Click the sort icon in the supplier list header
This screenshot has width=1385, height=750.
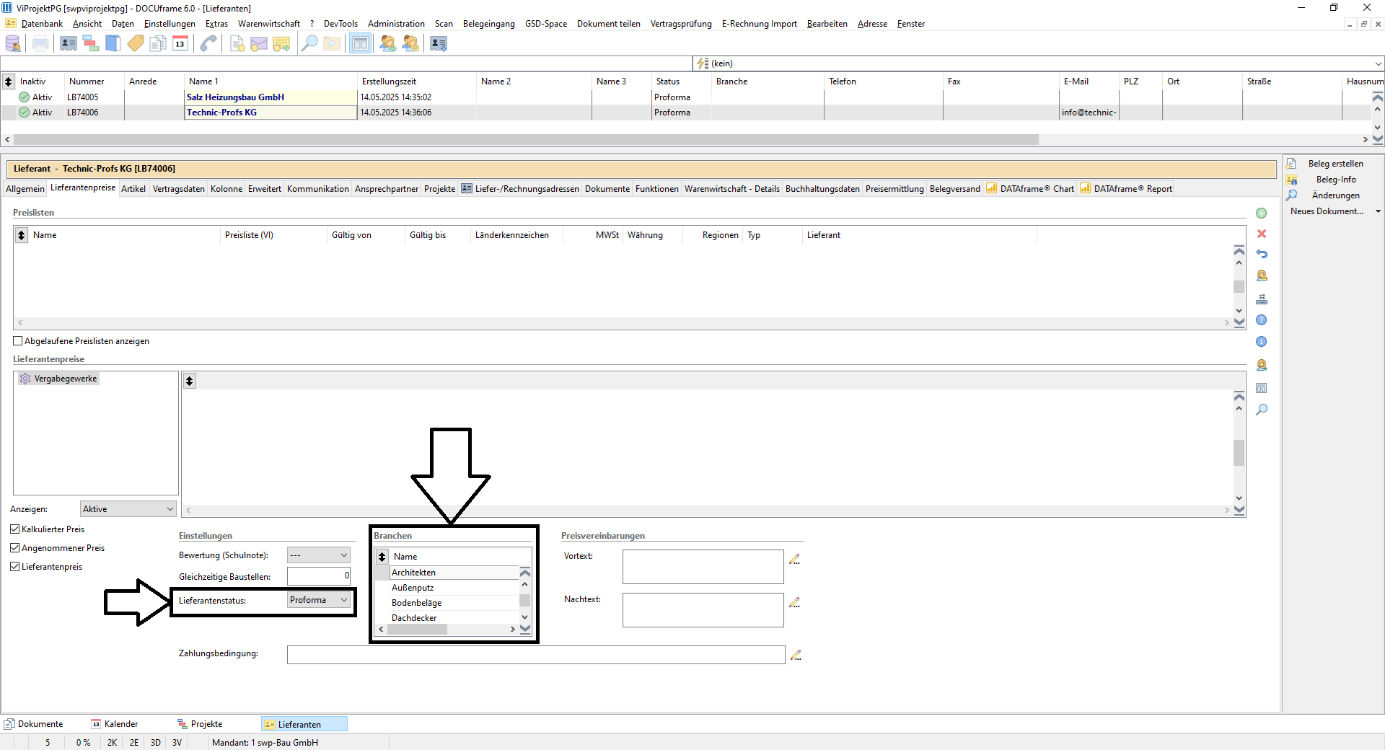[x=9, y=81]
